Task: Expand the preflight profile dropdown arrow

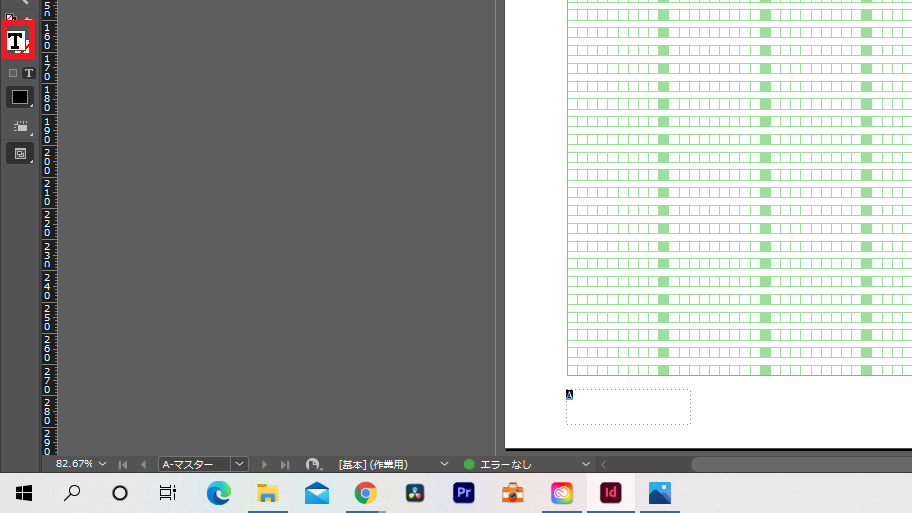Action: [x=444, y=464]
